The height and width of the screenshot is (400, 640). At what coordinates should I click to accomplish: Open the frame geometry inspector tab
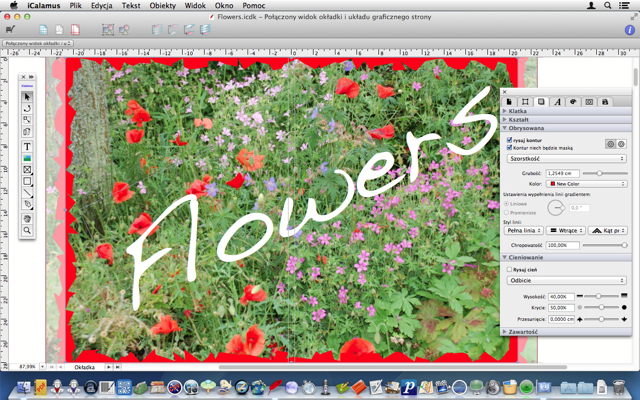[x=525, y=102]
